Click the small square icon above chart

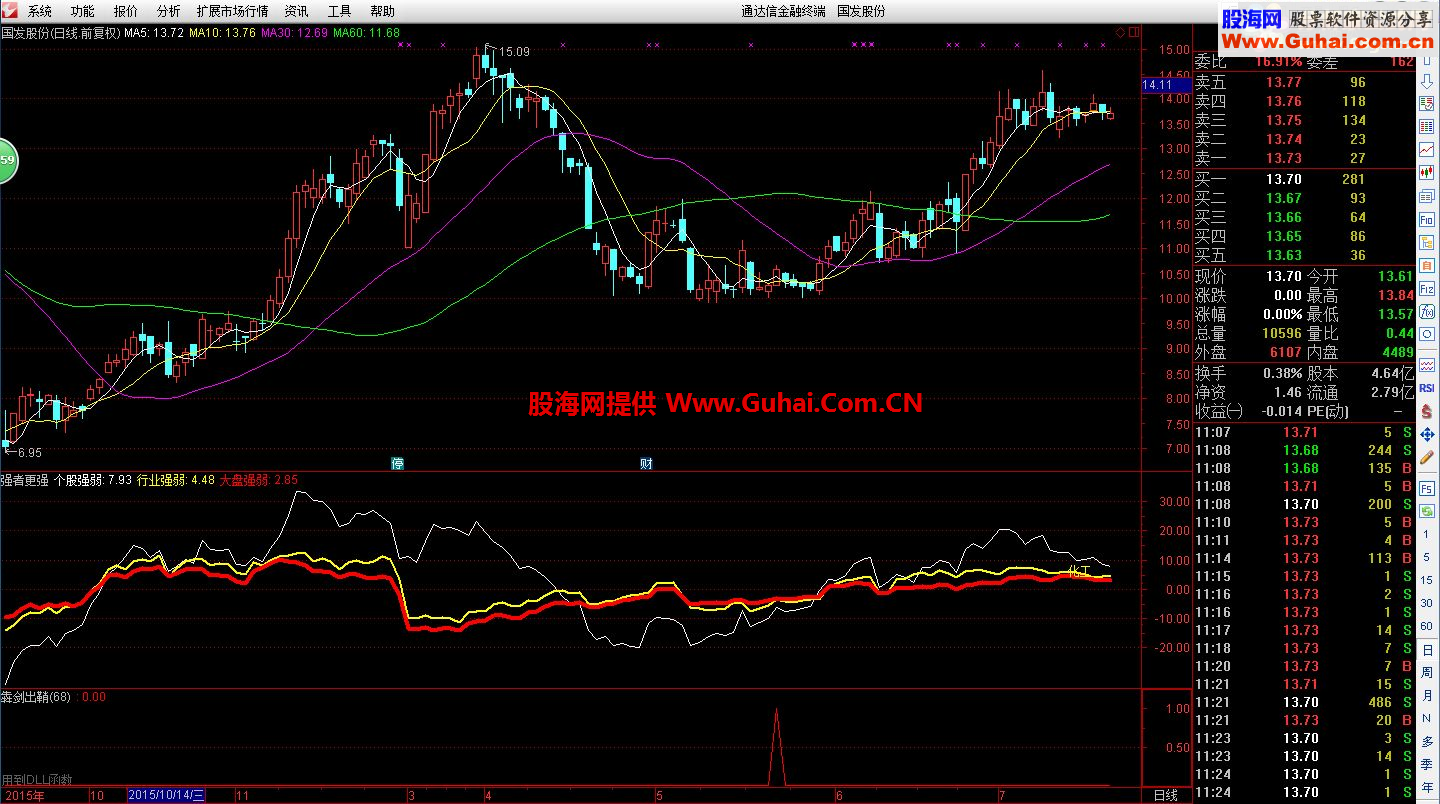click(1133, 32)
